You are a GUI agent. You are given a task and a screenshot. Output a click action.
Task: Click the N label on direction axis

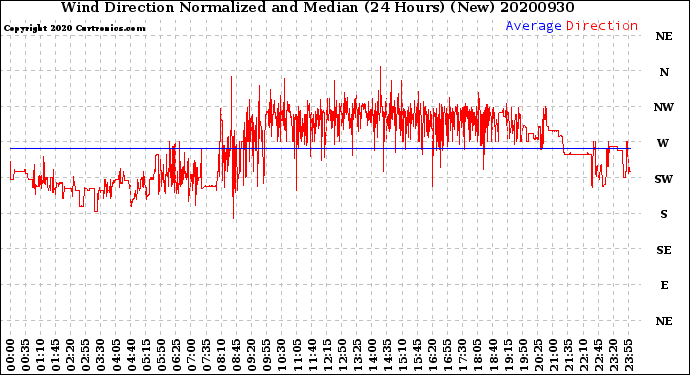click(x=664, y=72)
